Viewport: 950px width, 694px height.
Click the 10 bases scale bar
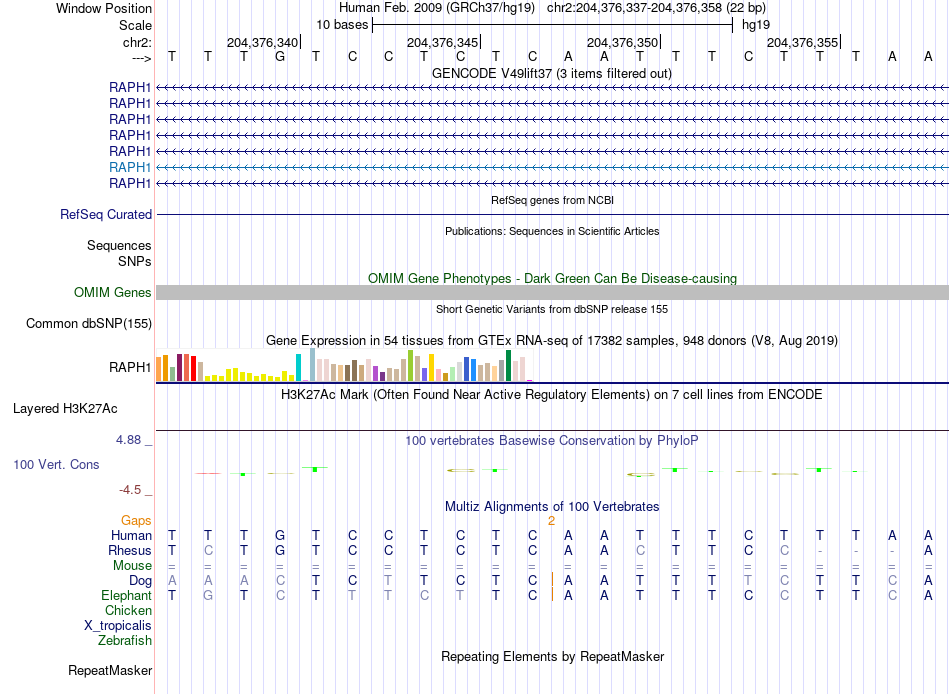[x=551, y=24]
